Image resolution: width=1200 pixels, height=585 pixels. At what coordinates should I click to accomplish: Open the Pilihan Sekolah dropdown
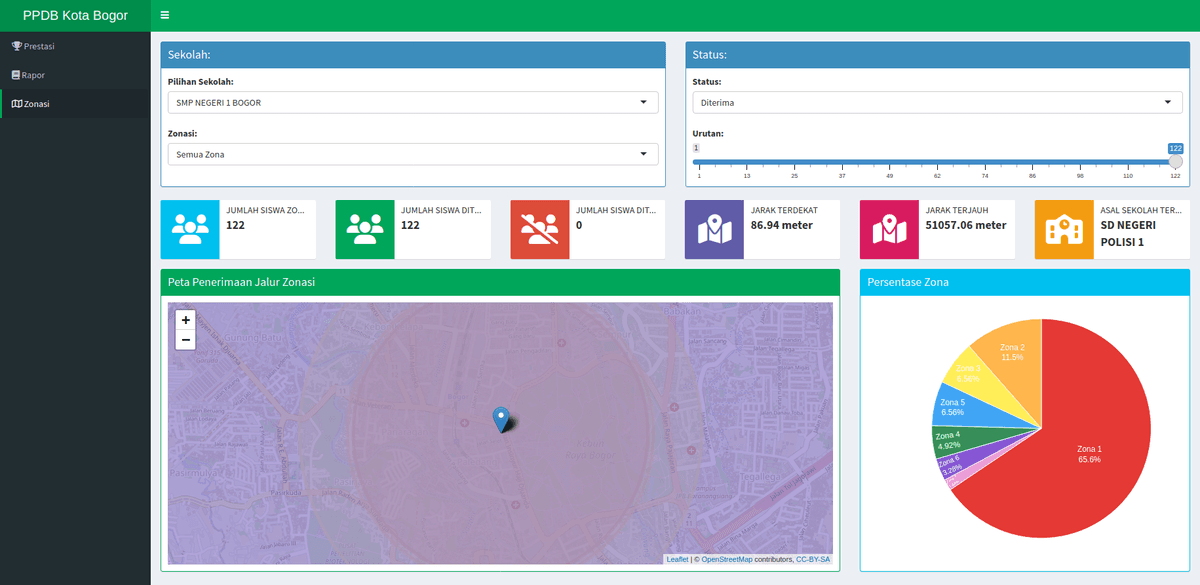pyautogui.click(x=413, y=102)
